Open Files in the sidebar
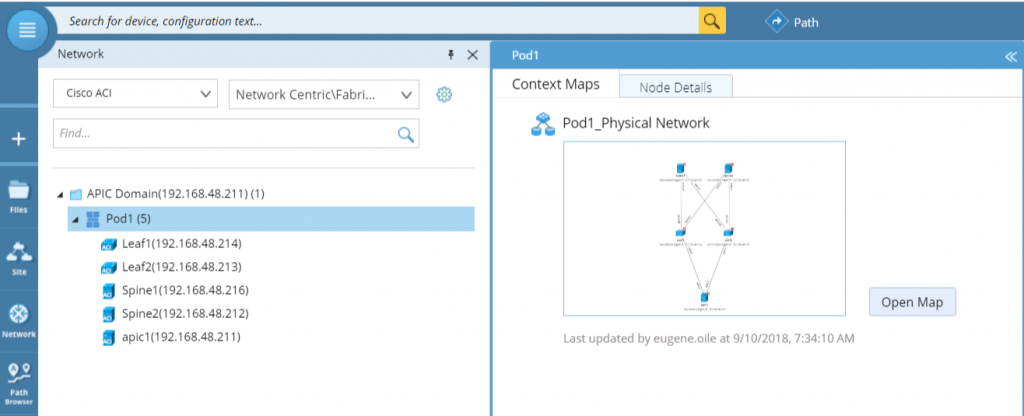Image resolution: width=1024 pixels, height=416 pixels. (x=19, y=197)
